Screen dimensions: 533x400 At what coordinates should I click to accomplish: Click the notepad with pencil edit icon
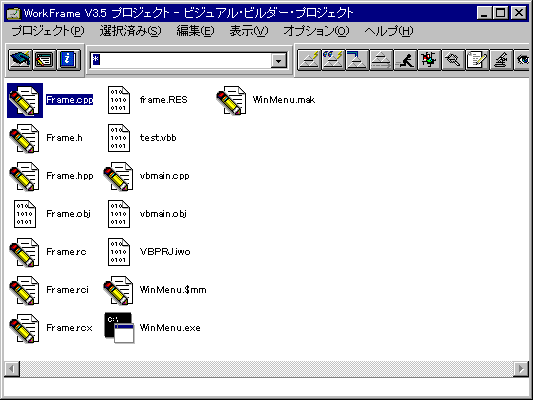click(x=478, y=60)
